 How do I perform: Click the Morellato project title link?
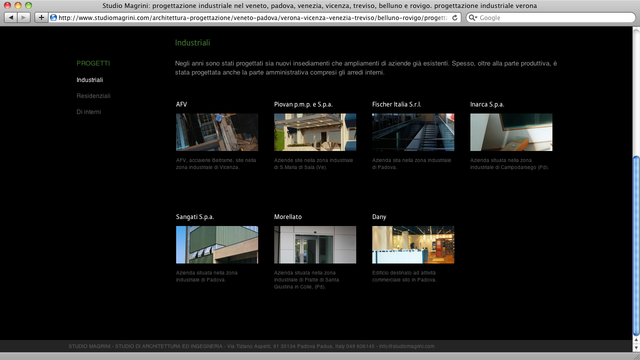click(288, 217)
